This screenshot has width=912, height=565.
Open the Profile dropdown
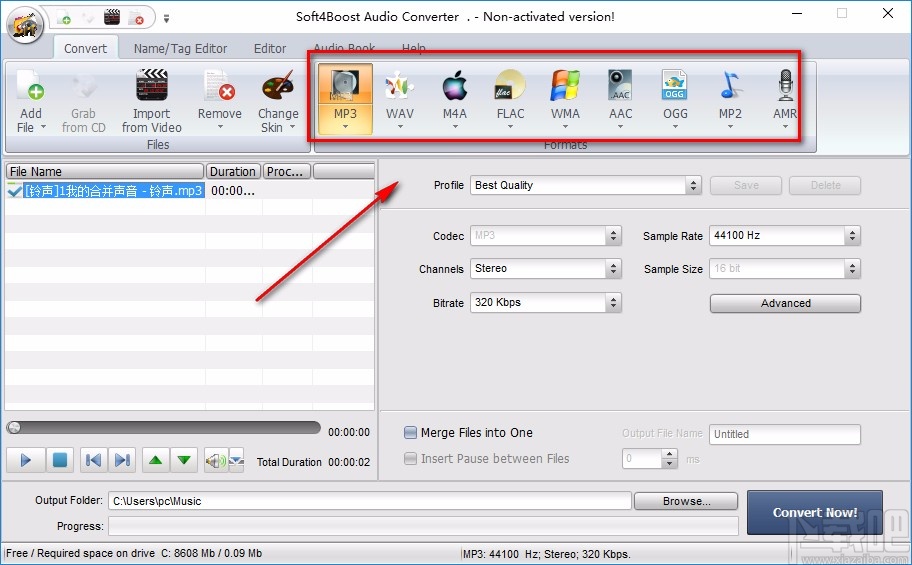point(693,186)
